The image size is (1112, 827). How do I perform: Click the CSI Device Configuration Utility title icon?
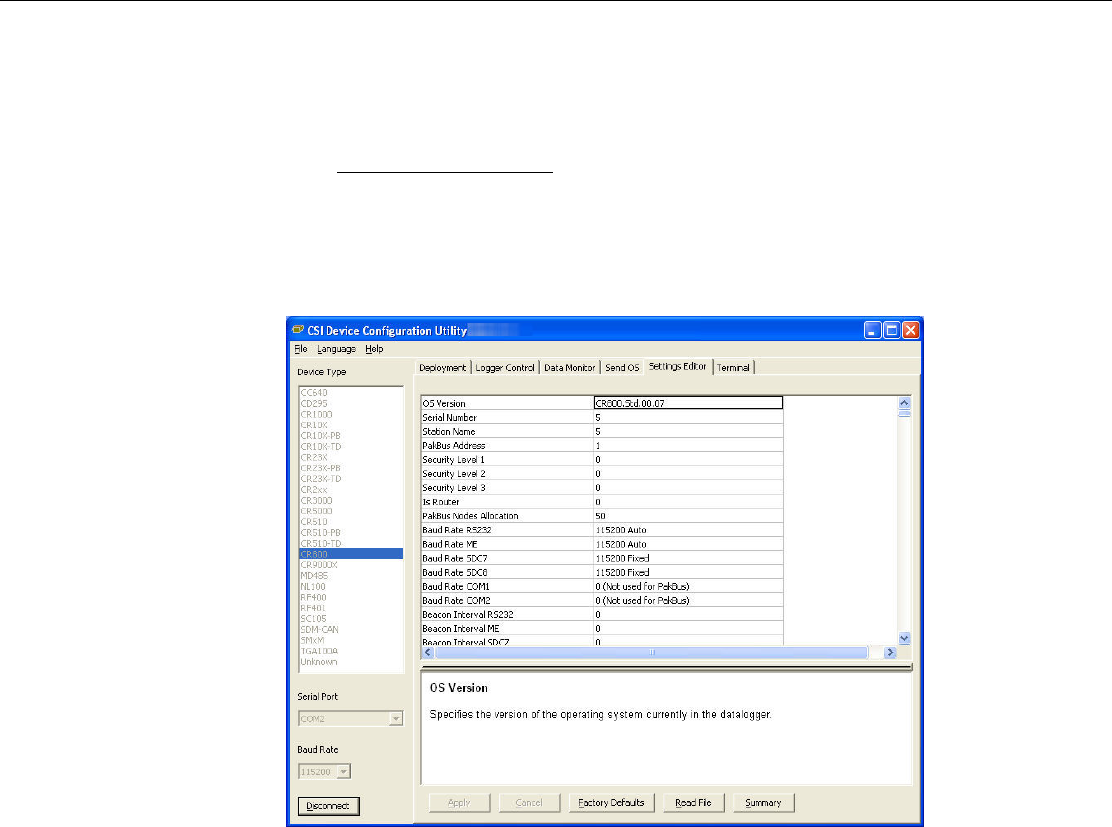(x=298, y=330)
